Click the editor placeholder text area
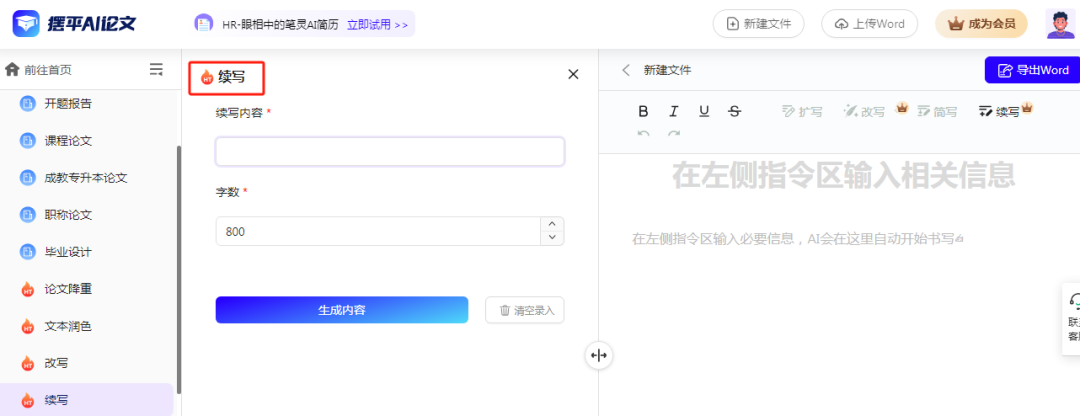Screen dimensions: 1080x416 point(796,239)
